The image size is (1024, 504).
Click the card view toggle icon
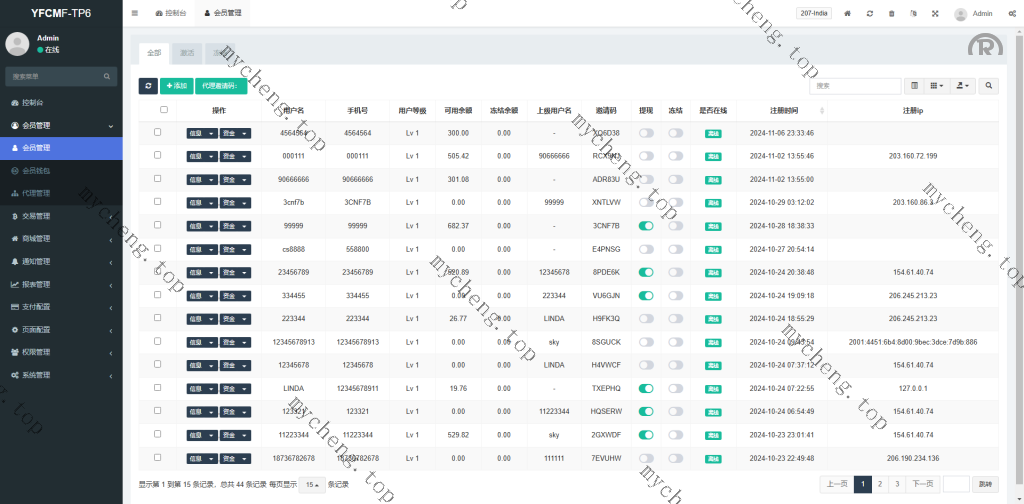913,86
